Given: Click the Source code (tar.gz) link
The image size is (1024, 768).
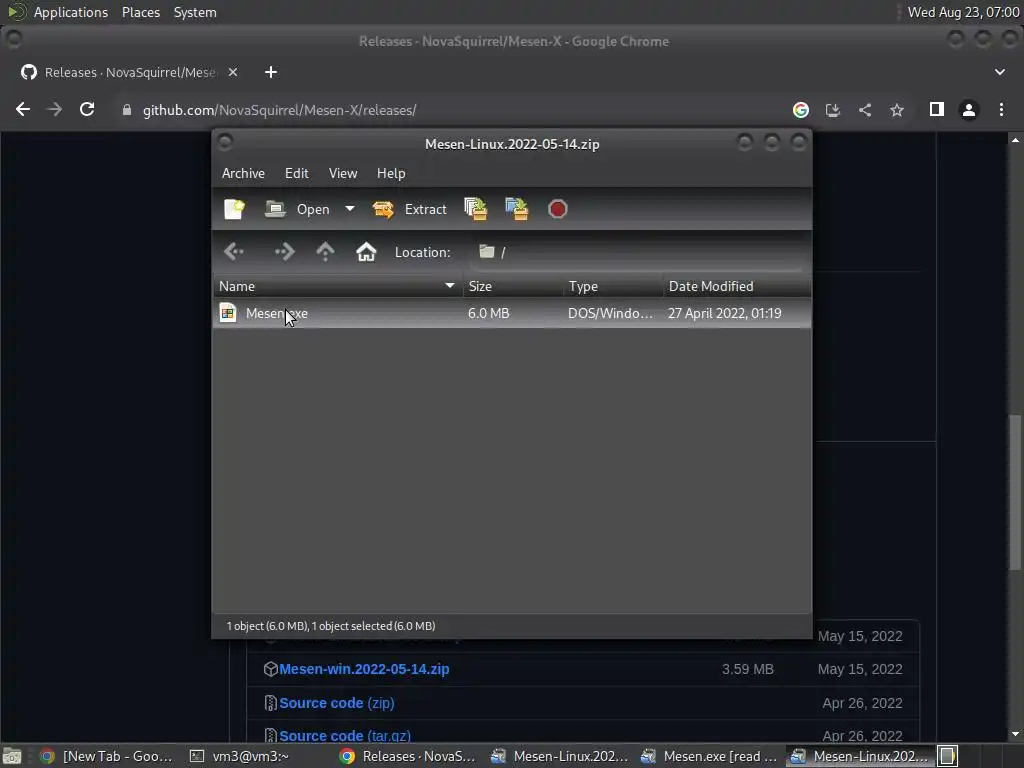Looking at the screenshot, I should coord(345,736).
